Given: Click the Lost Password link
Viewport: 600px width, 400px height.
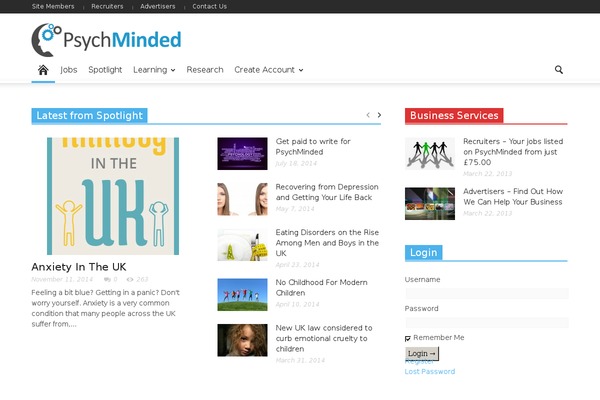Looking at the screenshot, I should pos(429,372).
